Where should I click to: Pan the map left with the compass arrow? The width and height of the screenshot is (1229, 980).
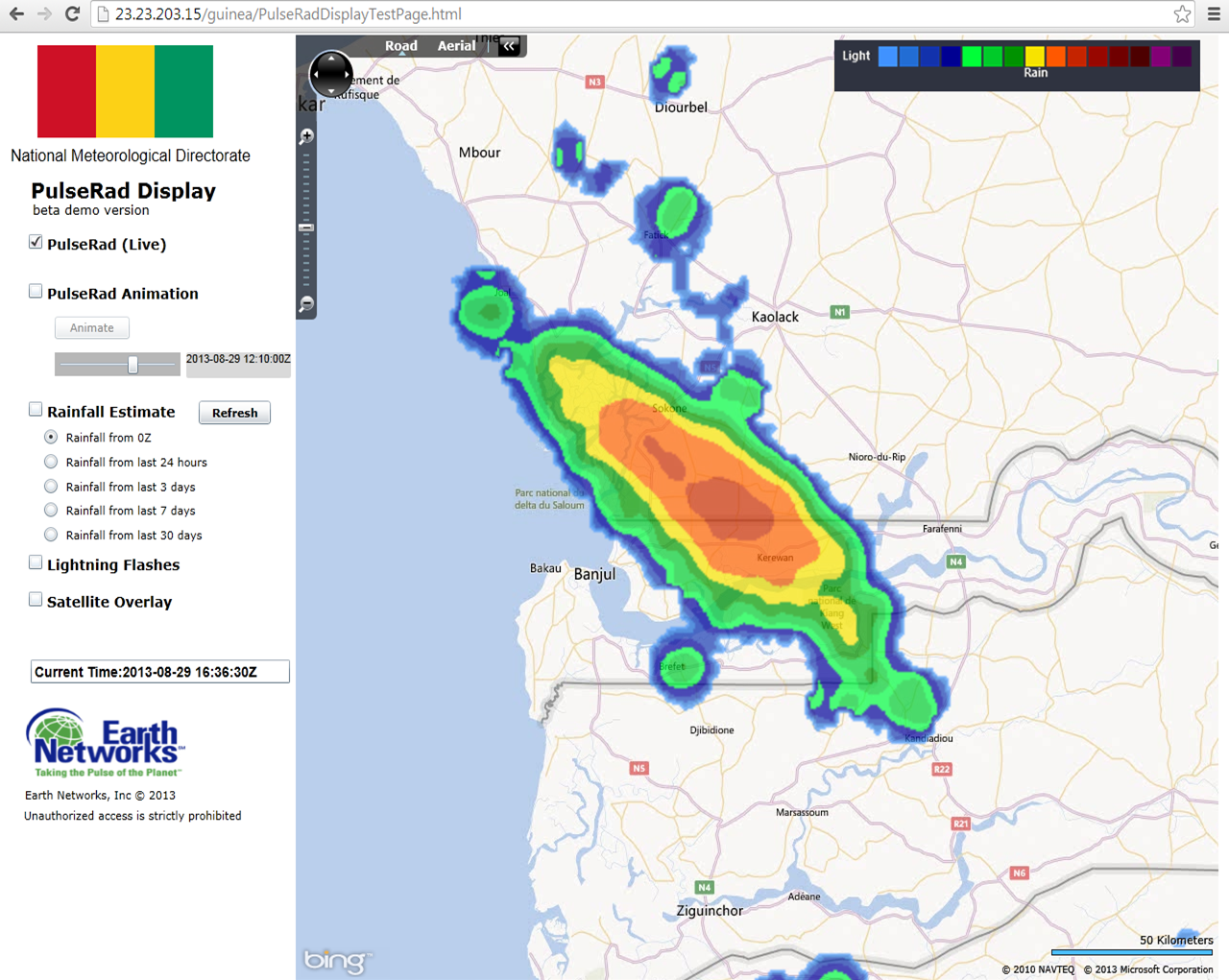(315, 74)
